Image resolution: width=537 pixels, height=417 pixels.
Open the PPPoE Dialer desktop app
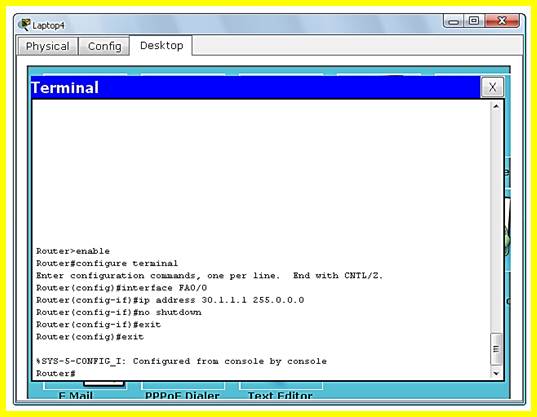click(182, 395)
